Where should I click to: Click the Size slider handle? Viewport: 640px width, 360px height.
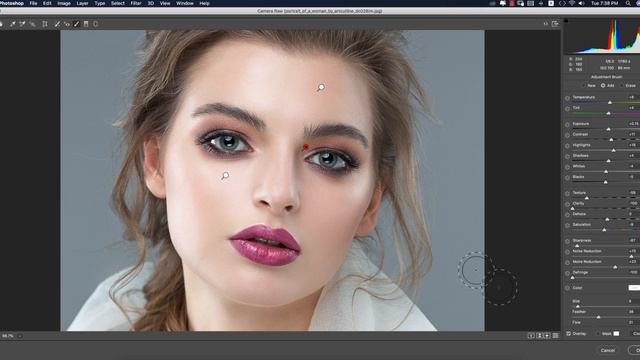578,306
